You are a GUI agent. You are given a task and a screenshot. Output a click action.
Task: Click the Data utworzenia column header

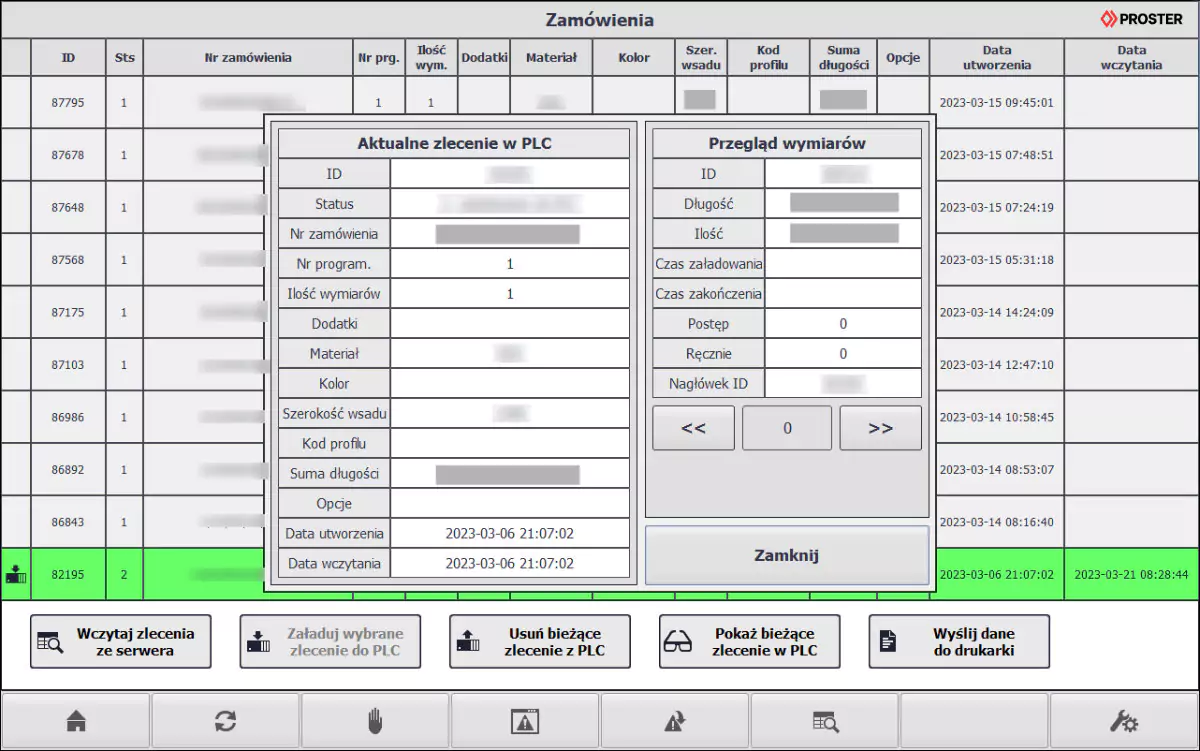998,57
